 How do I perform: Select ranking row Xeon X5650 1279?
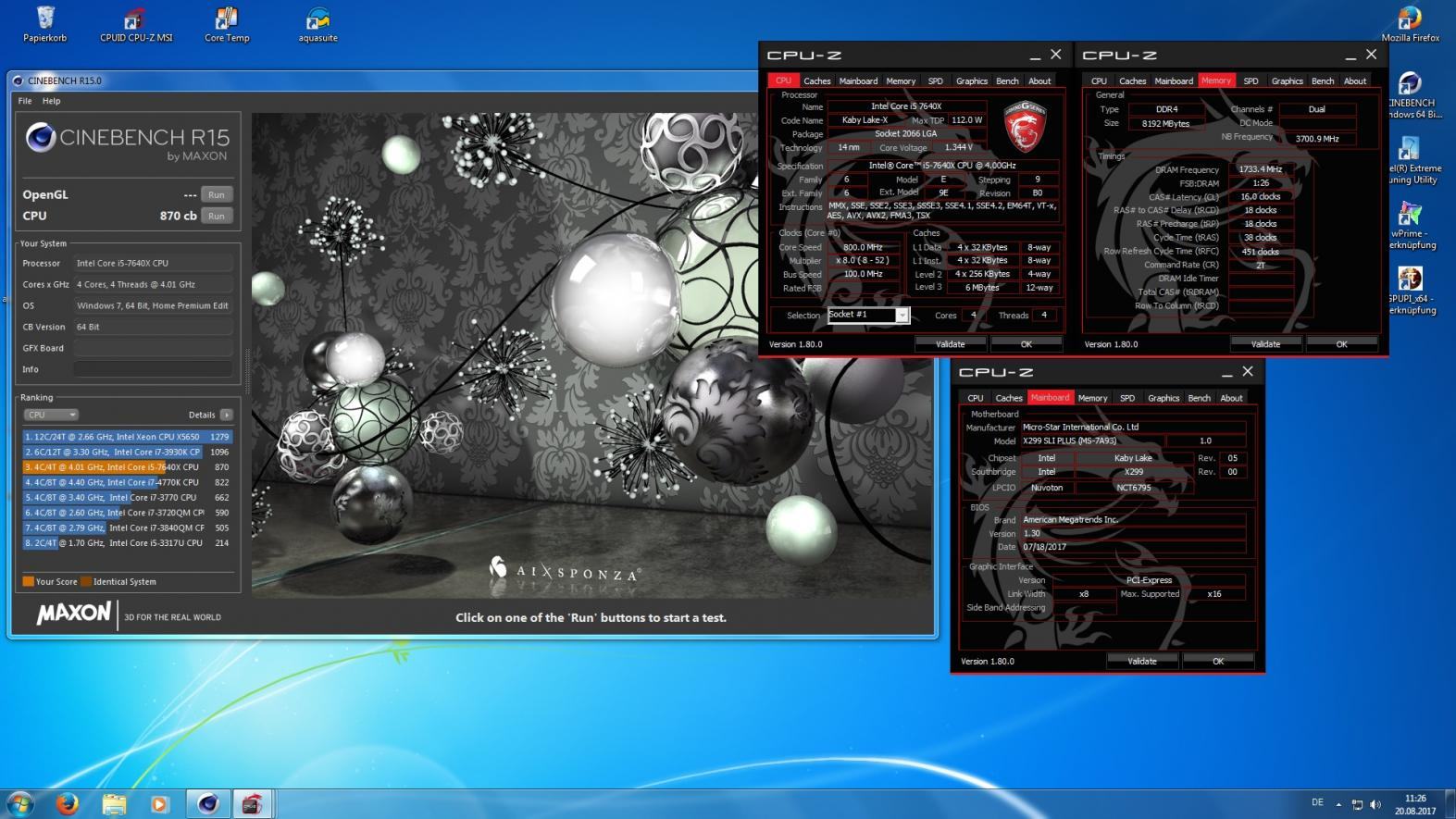click(x=127, y=437)
